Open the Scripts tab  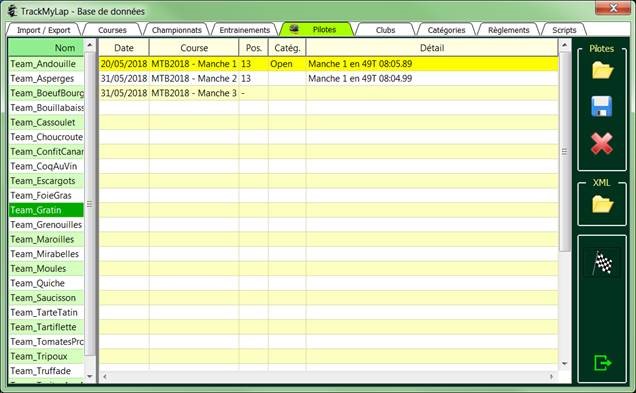[564, 30]
